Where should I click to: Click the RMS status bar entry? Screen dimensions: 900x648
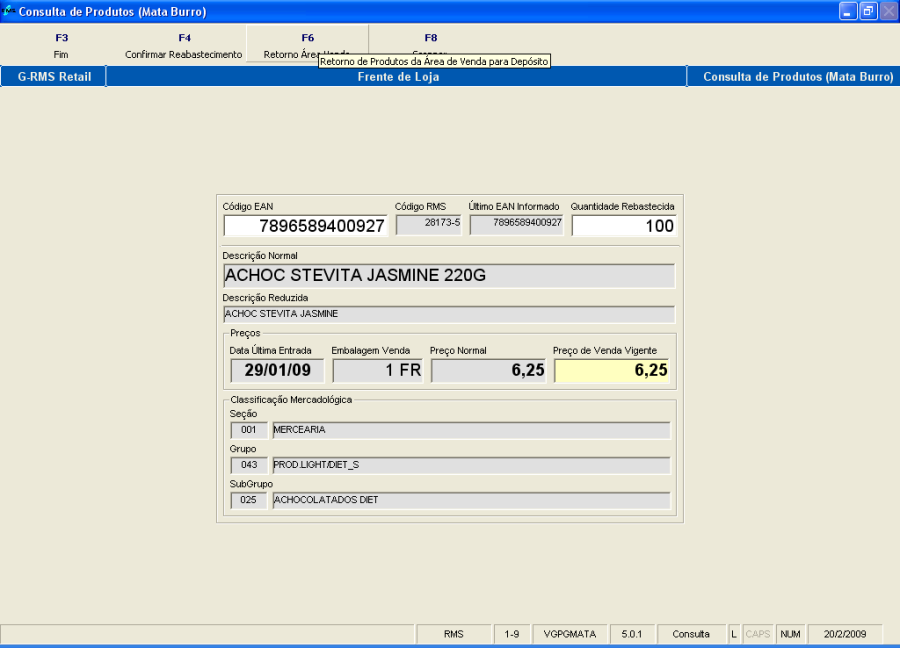[x=453, y=634]
